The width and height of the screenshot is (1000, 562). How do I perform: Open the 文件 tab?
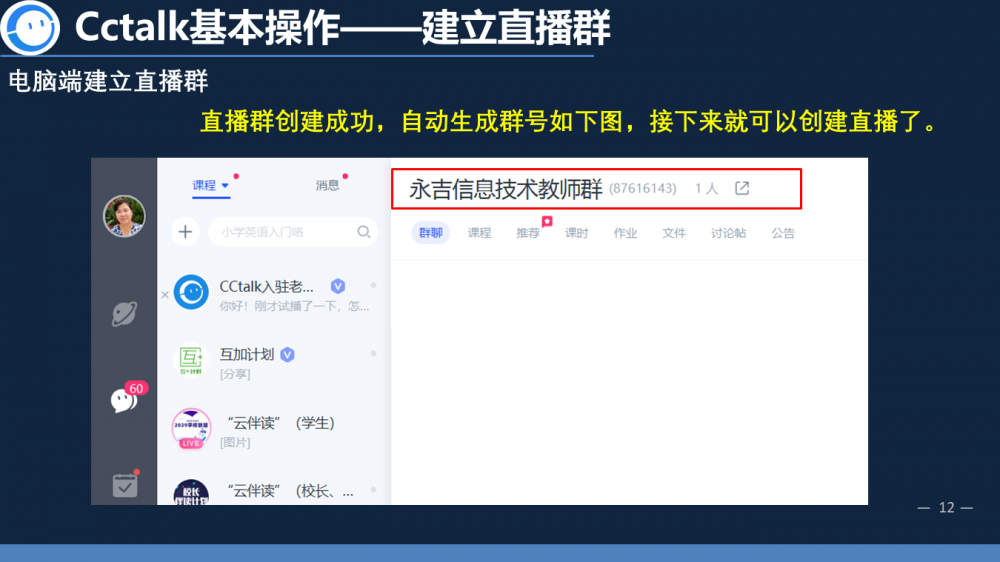pos(674,233)
